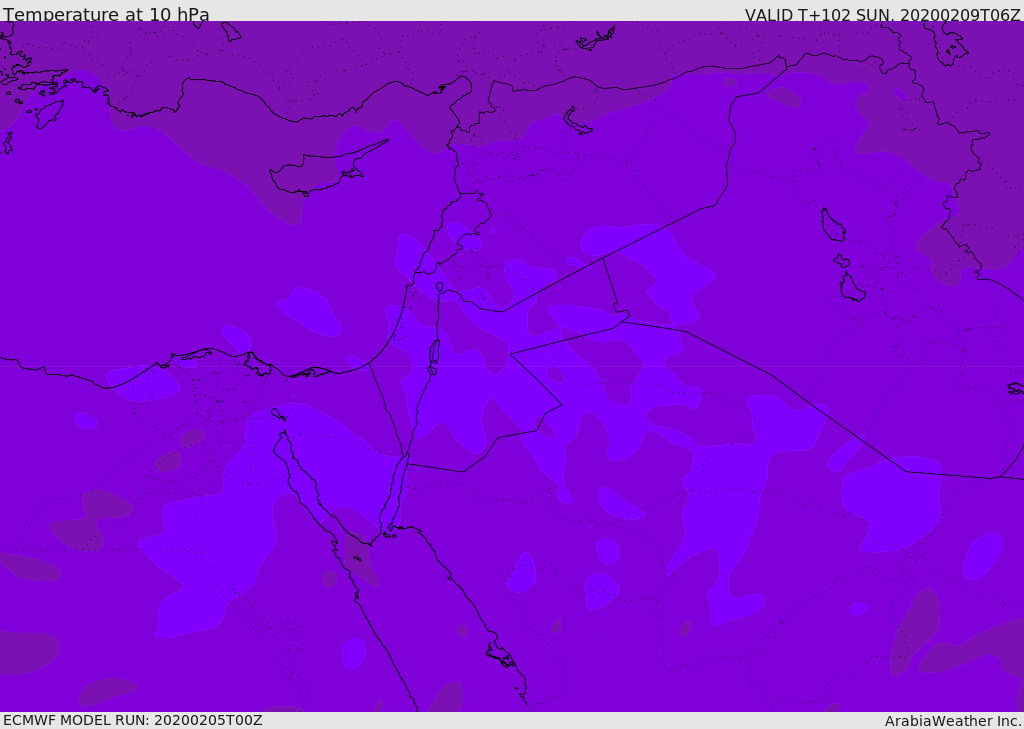The width and height of the screenshot is (1024, 729).
Task: Click the Dead Sea outline on the map
Action: coord(434,355)
